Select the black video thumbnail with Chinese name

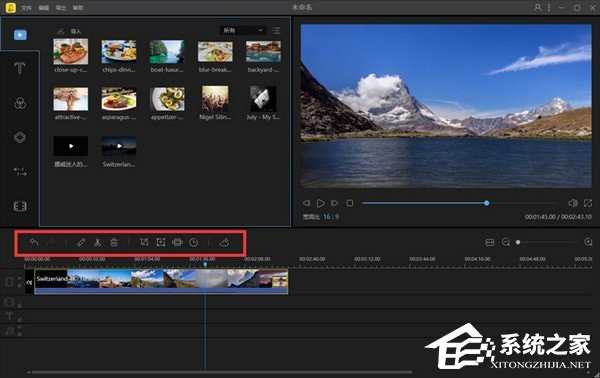coord(71,146)
